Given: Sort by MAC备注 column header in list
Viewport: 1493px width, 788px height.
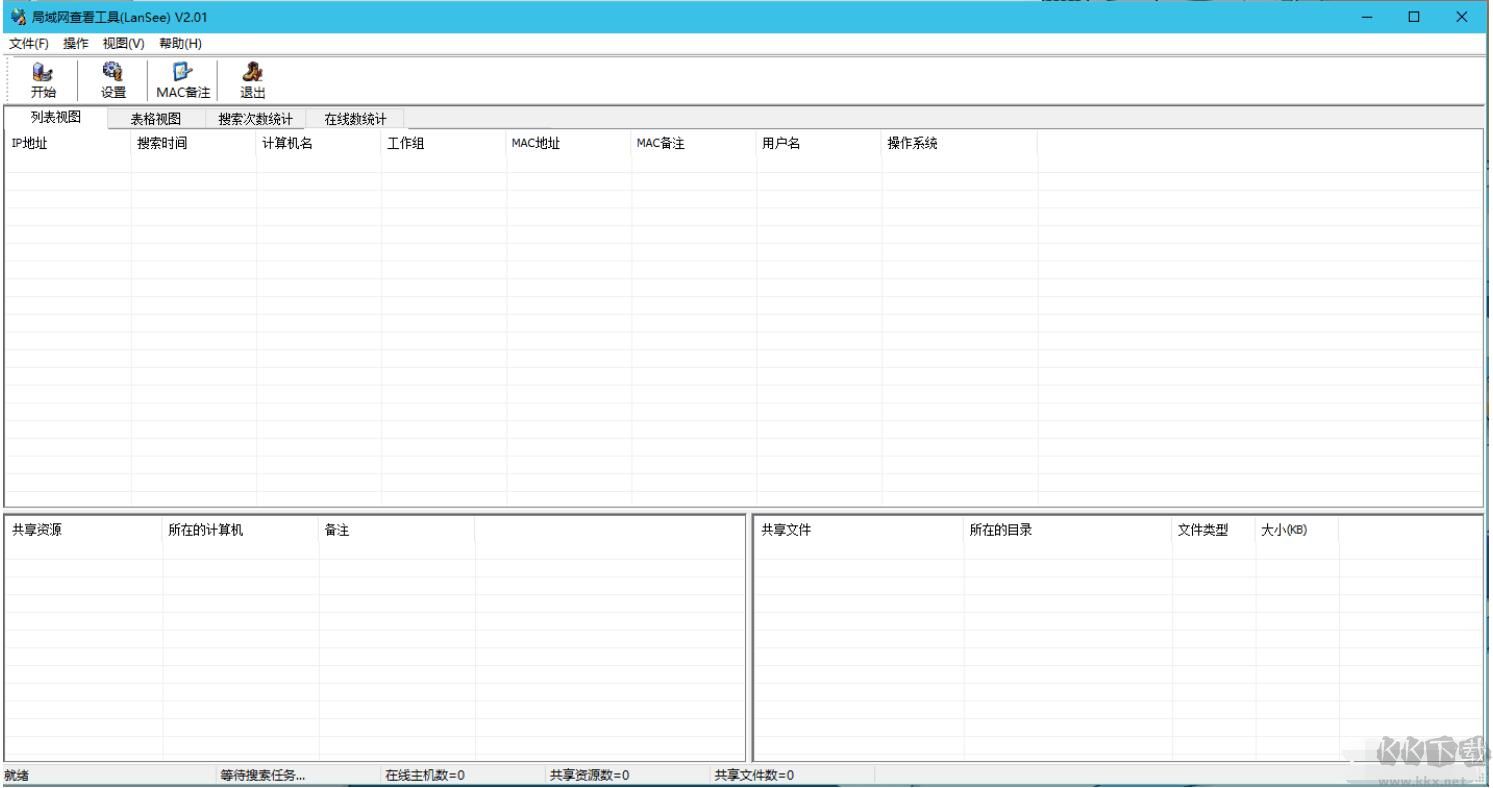Looking at the screenshot, I should coord(694,143).
